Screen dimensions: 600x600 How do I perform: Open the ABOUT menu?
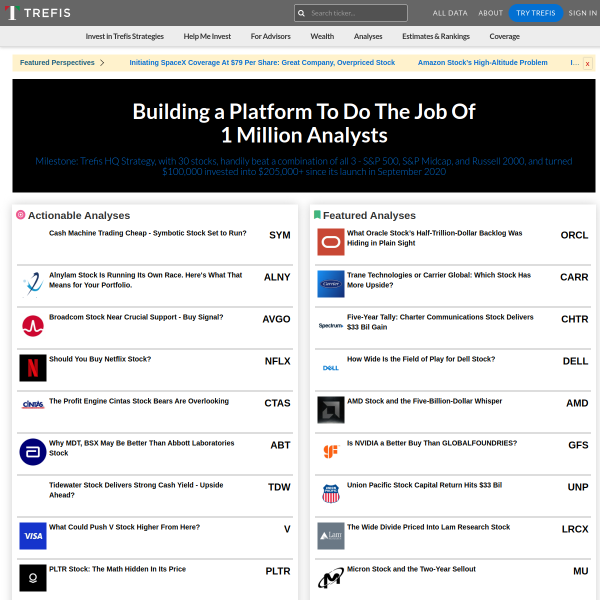pos(490,13)
